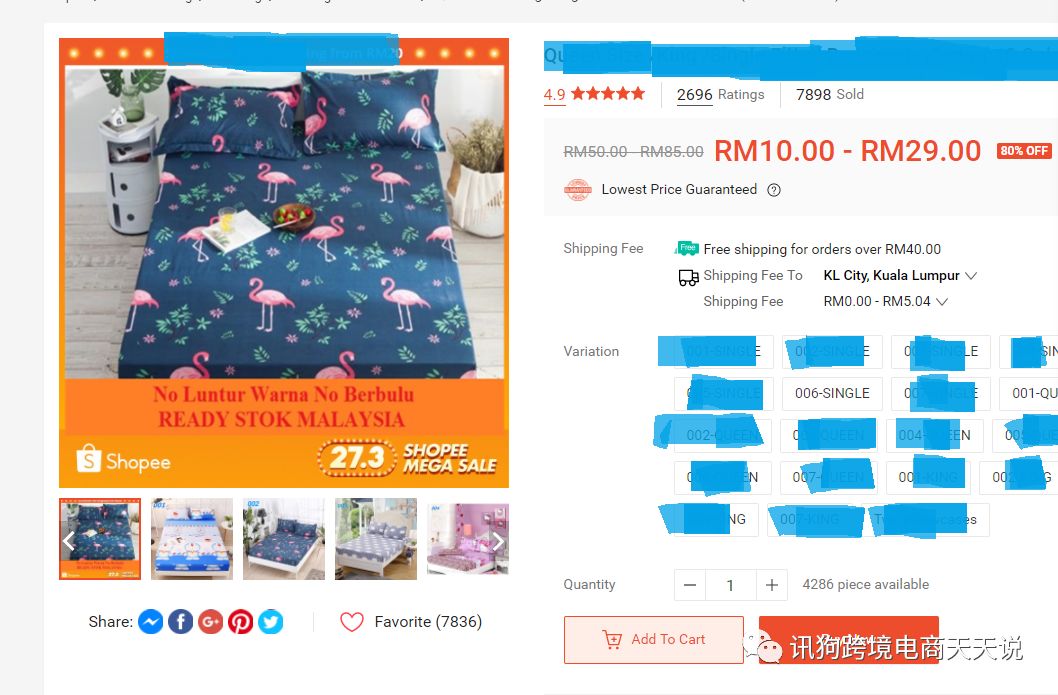The image size is (1058, 695).
Task: Share via Facebook Messenger icon
Action: point(150,621)
